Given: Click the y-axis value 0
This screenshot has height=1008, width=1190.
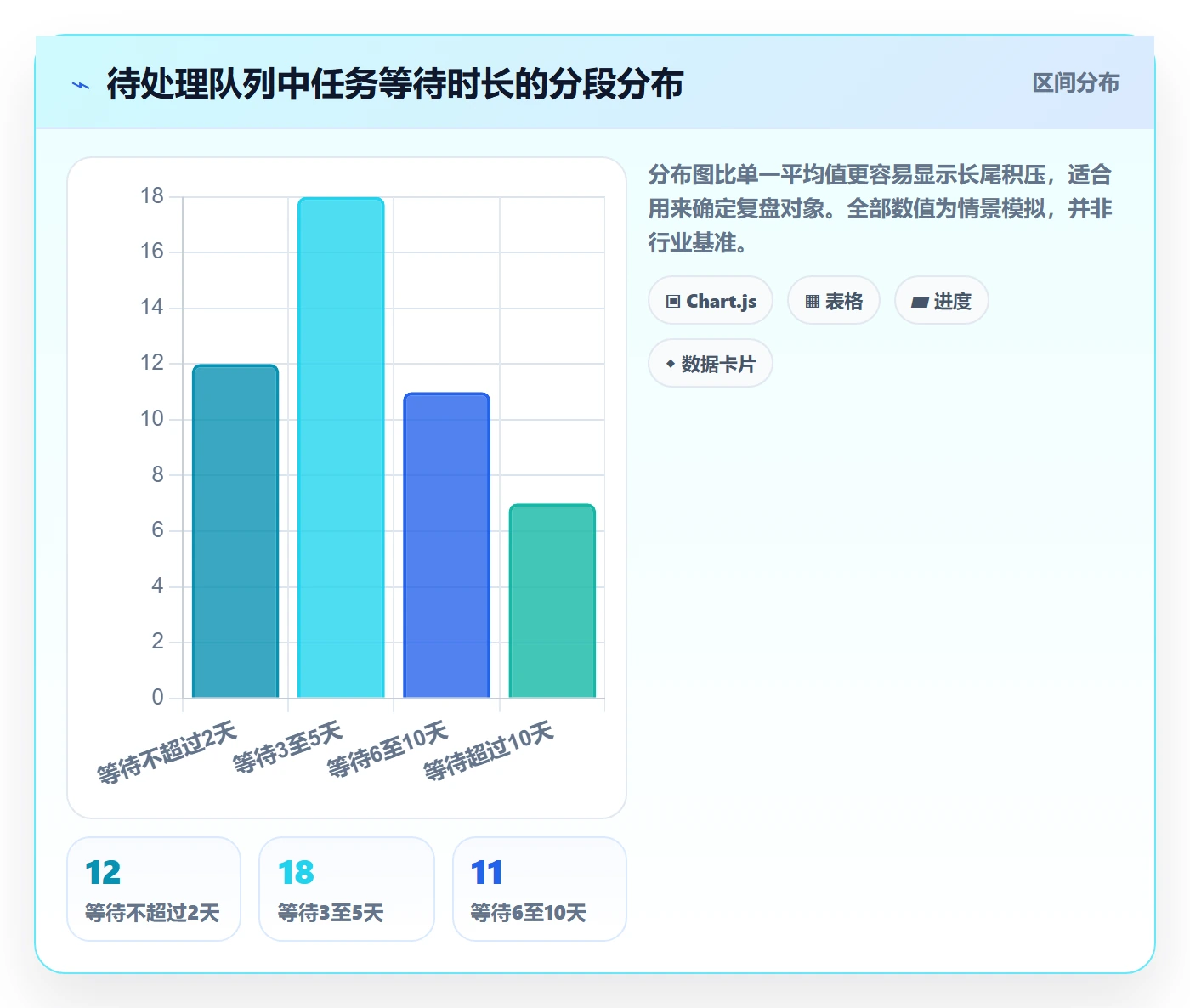Looking at the screenshot, I should click(157, 698).
